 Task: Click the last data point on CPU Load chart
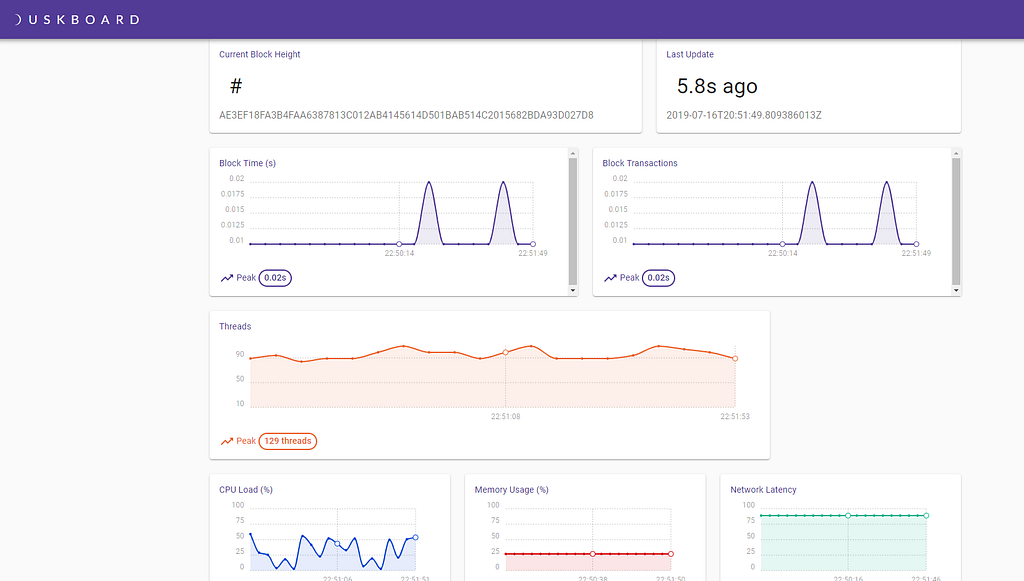415,537
